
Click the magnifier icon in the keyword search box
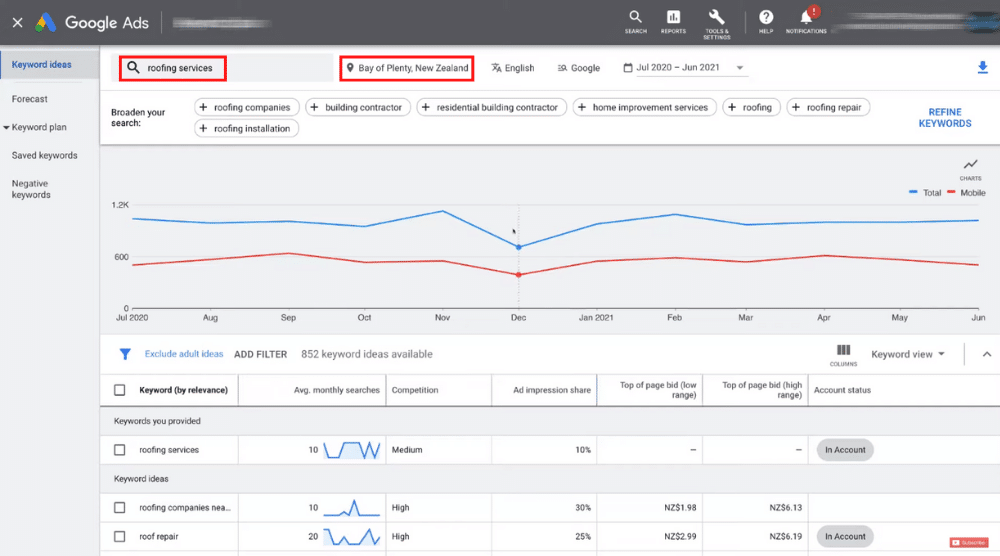click(133, 68)
